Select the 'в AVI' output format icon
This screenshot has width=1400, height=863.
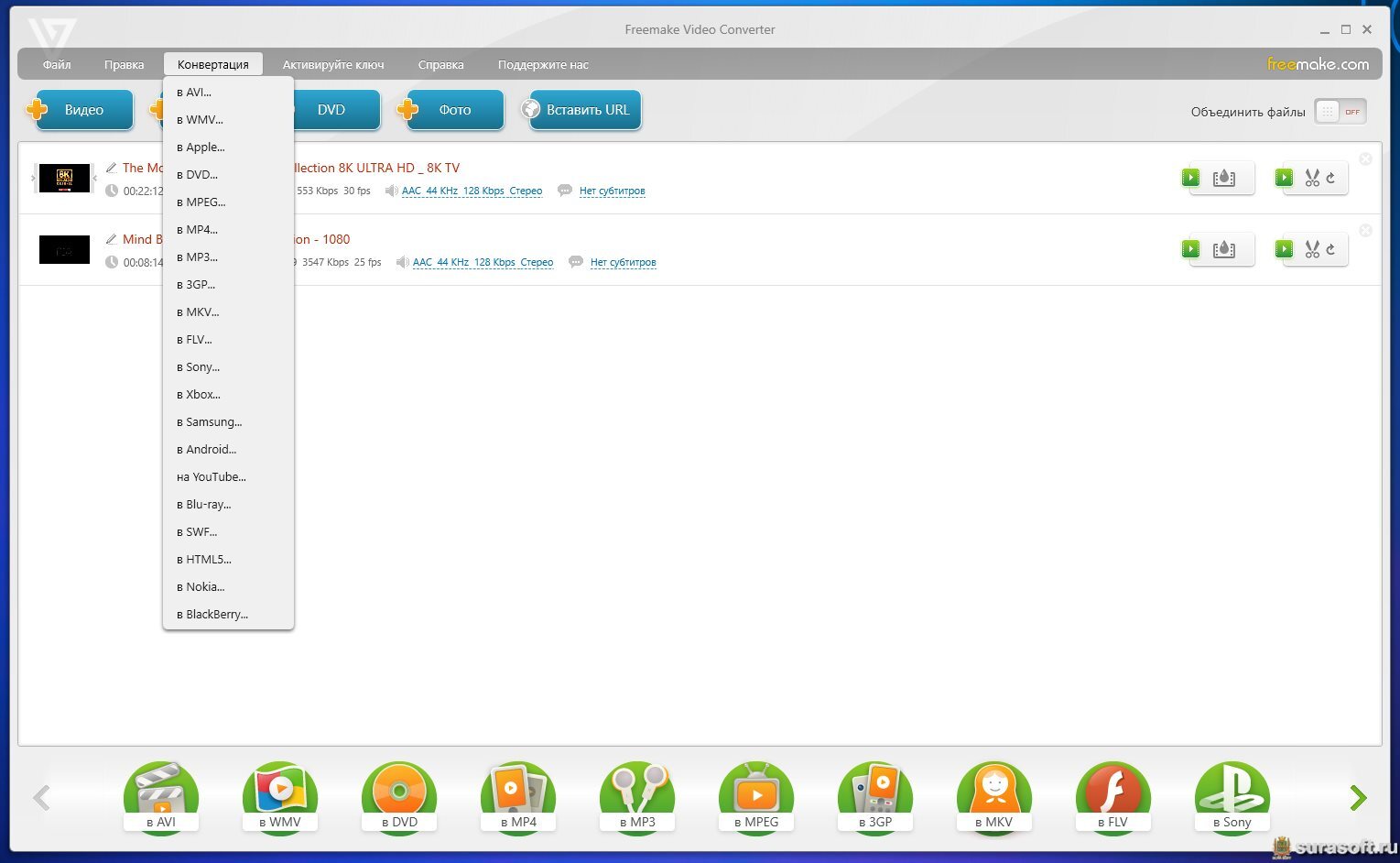pyautogui.click(x=161, y=797)
